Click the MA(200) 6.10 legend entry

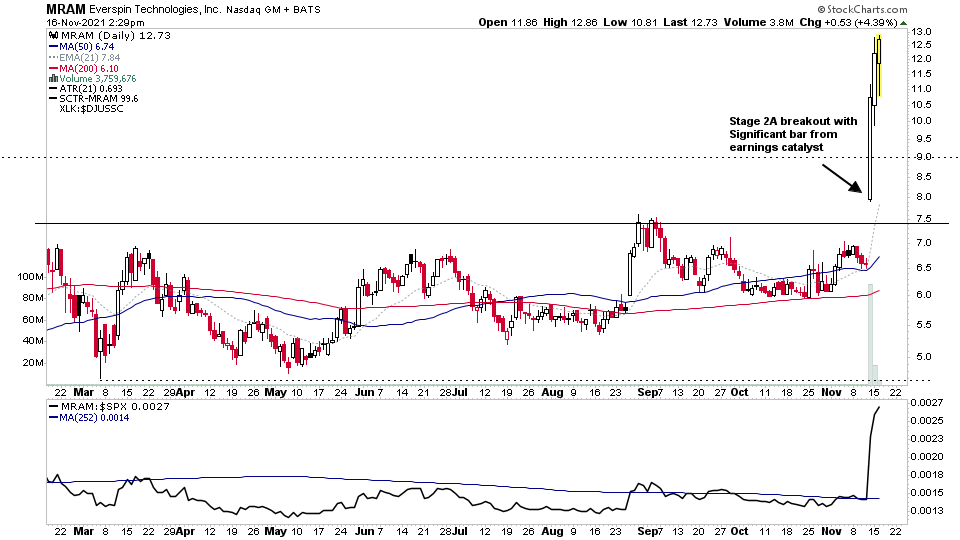click(89, 69)
